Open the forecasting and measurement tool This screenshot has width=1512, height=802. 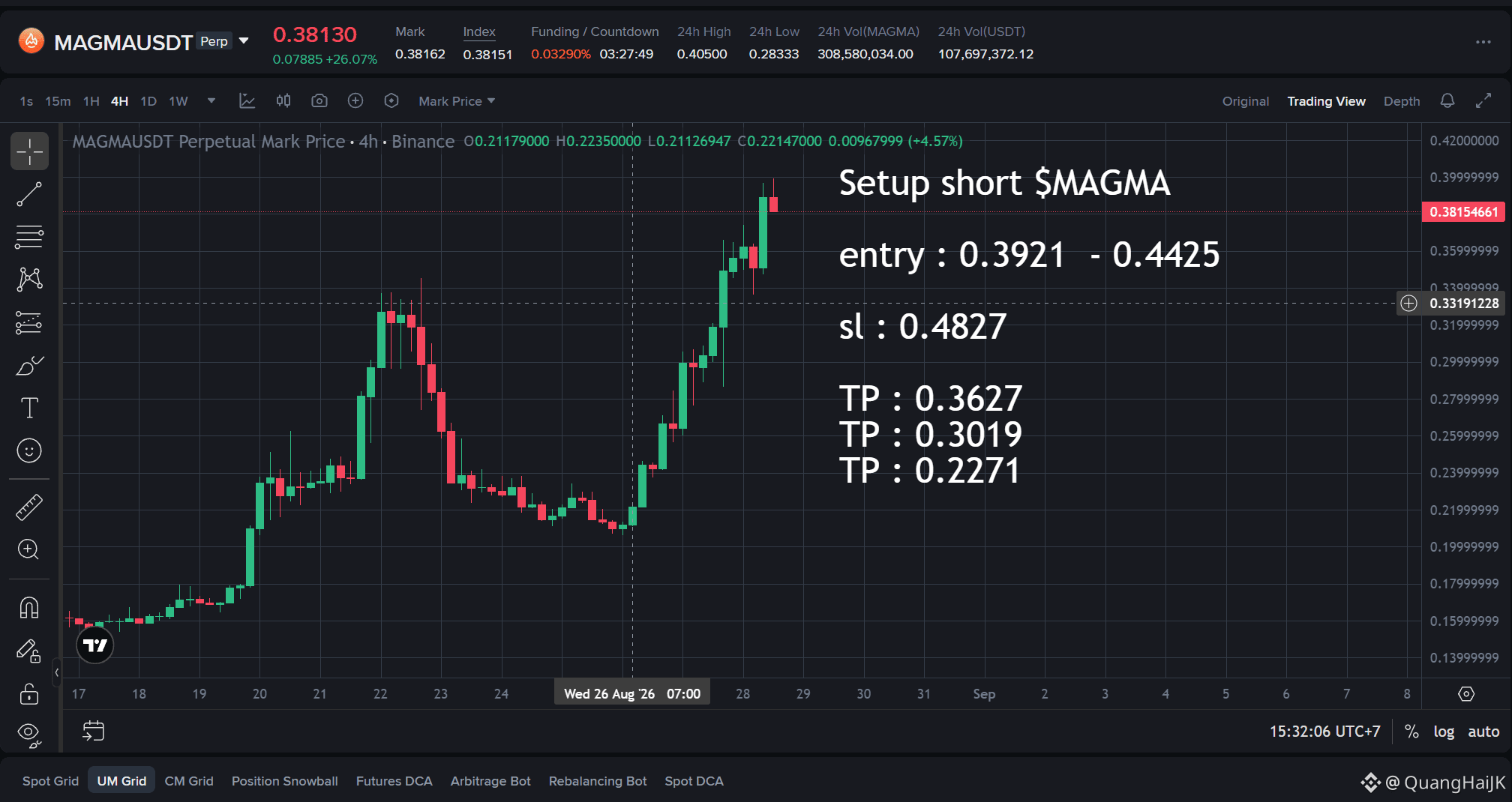(29, 323)
